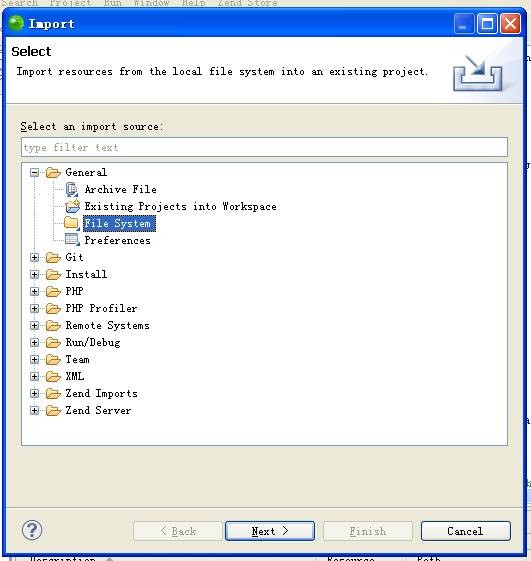Viewport: 531px width, 561px height.
Task: Select the Zend Imports tree item
Action: point(101,393)
